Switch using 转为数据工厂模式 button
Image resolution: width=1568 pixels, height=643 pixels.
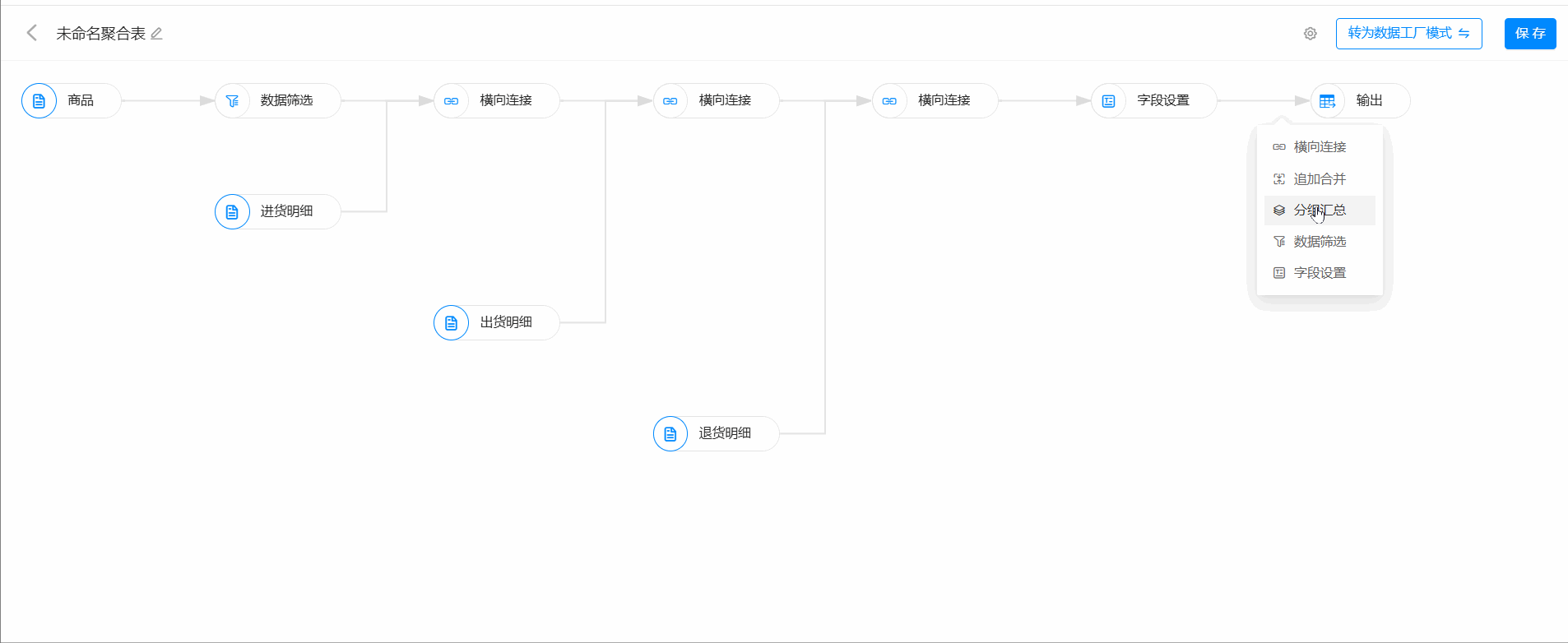(1408, 34)
